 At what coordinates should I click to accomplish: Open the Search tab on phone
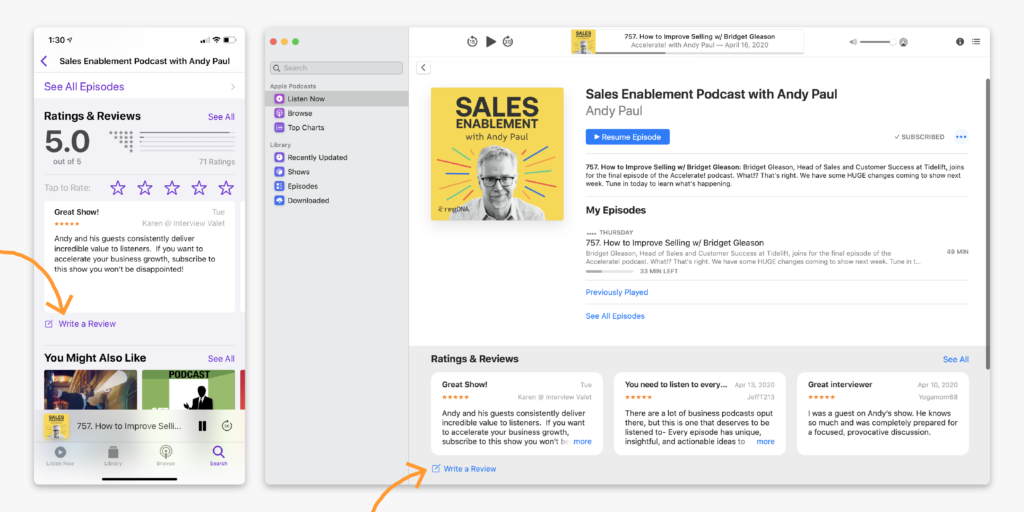pyautogui.click(x=219, y=455)
